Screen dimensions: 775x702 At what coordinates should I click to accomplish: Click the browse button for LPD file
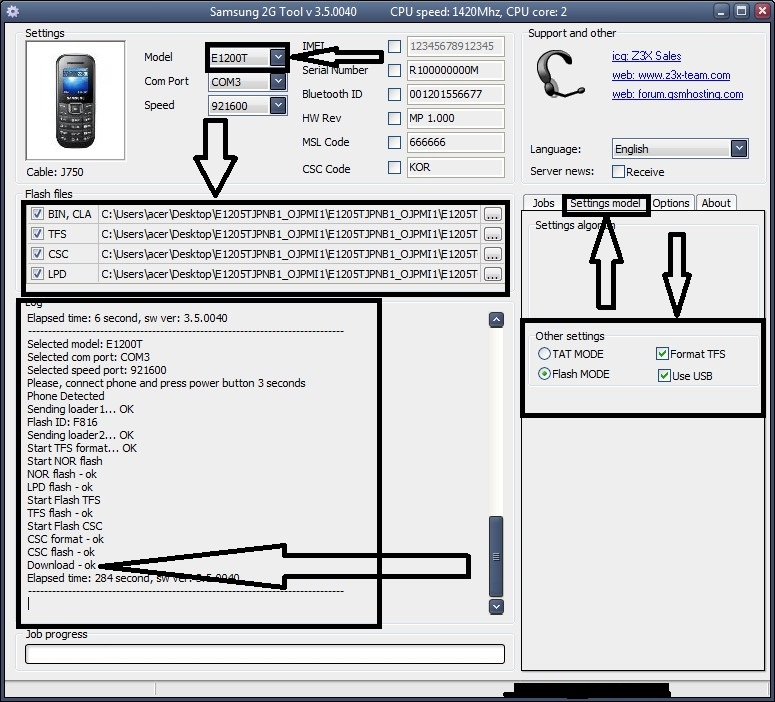[x=492, y=274]
